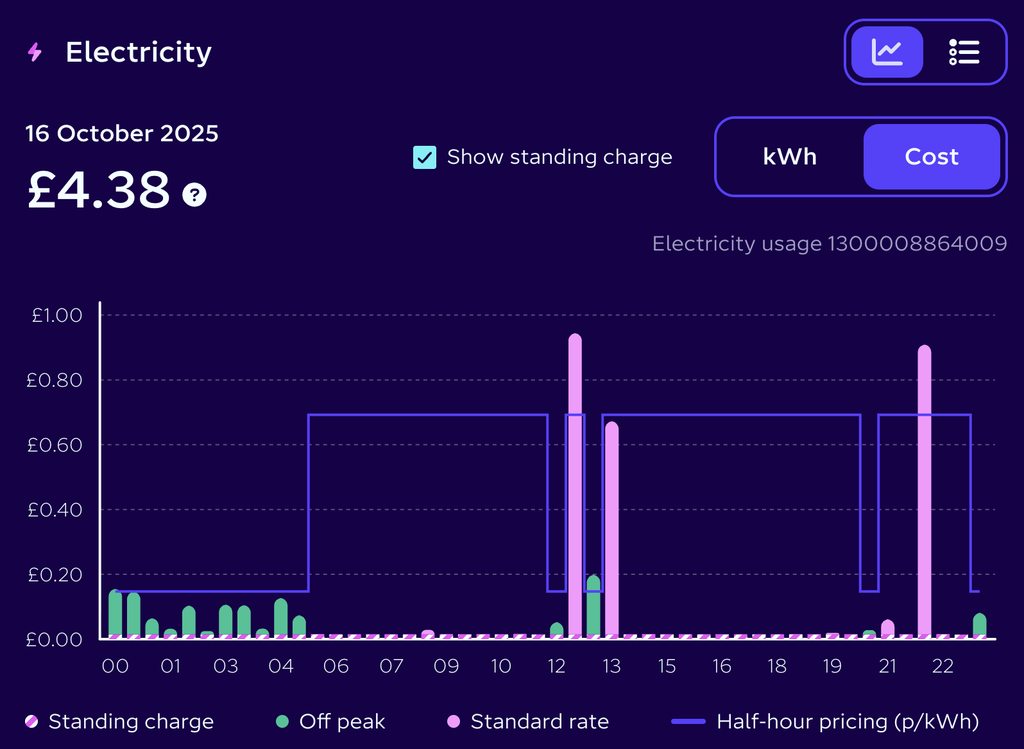
Task: Click the tall pink bar near 22:00
Action: pos(924,490)
